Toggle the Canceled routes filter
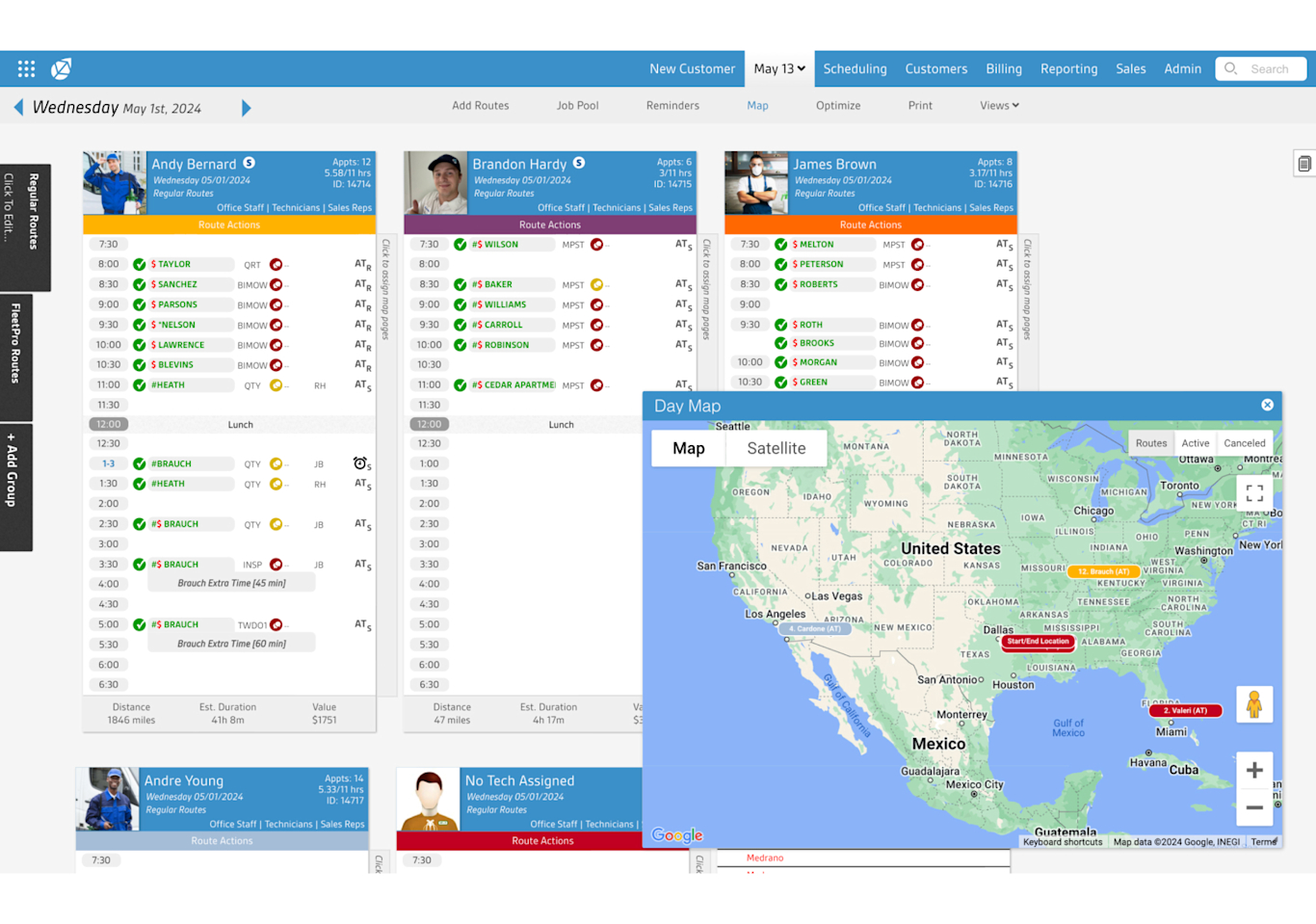 pos(1244,443)
